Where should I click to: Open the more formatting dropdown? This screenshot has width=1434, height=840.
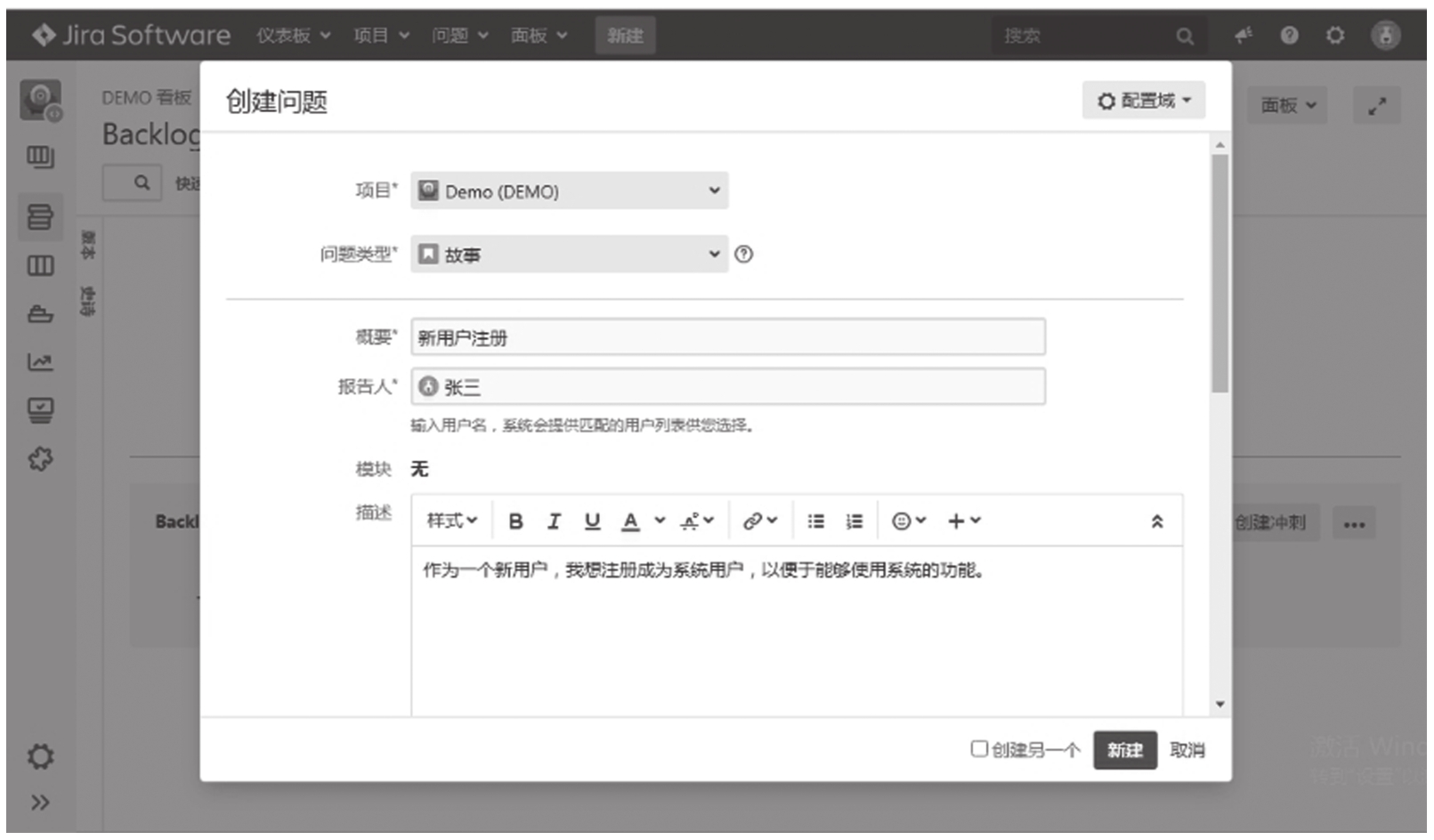697,521
